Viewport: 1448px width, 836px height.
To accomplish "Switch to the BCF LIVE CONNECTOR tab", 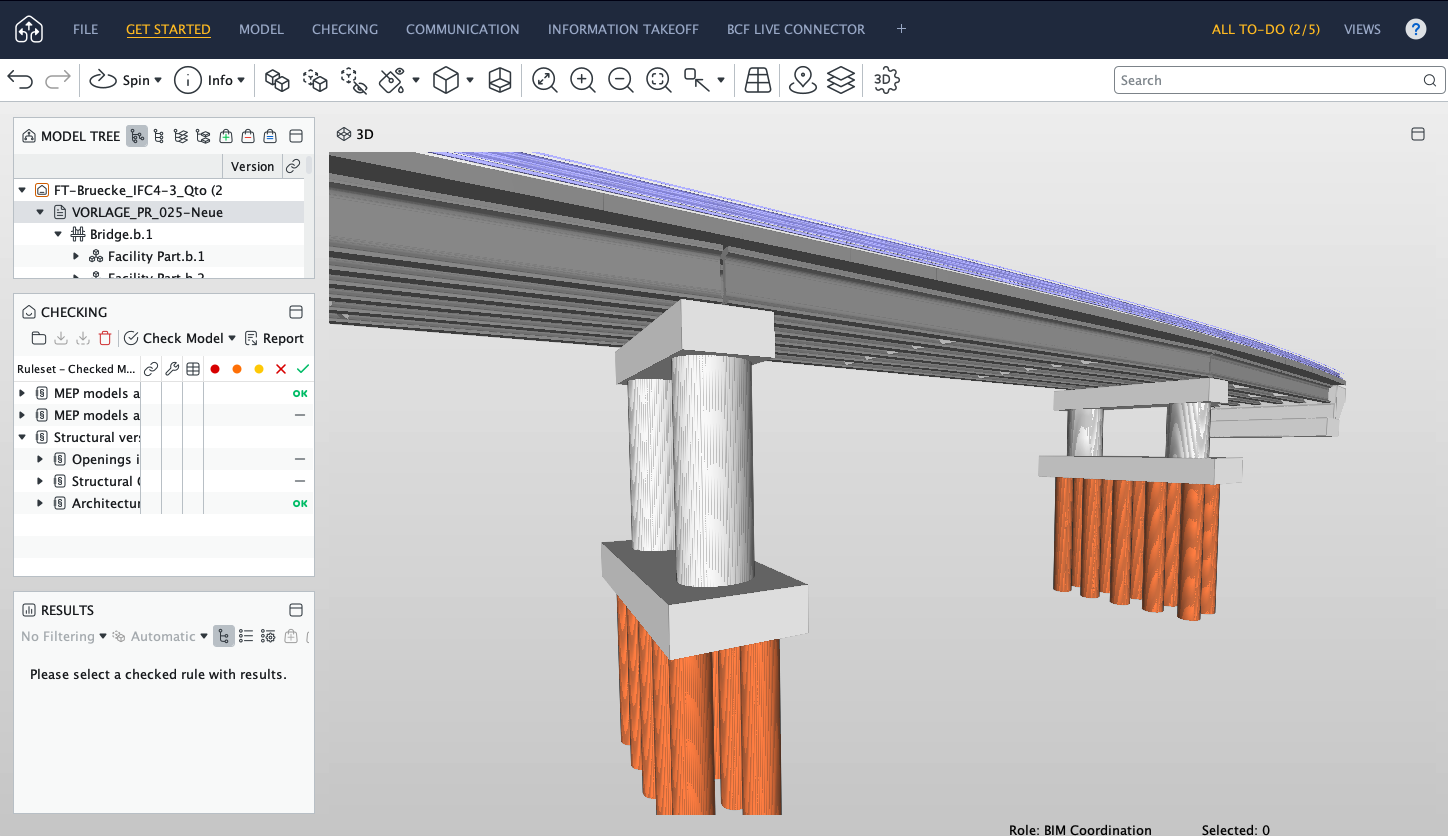I will (x=796, y=29).
